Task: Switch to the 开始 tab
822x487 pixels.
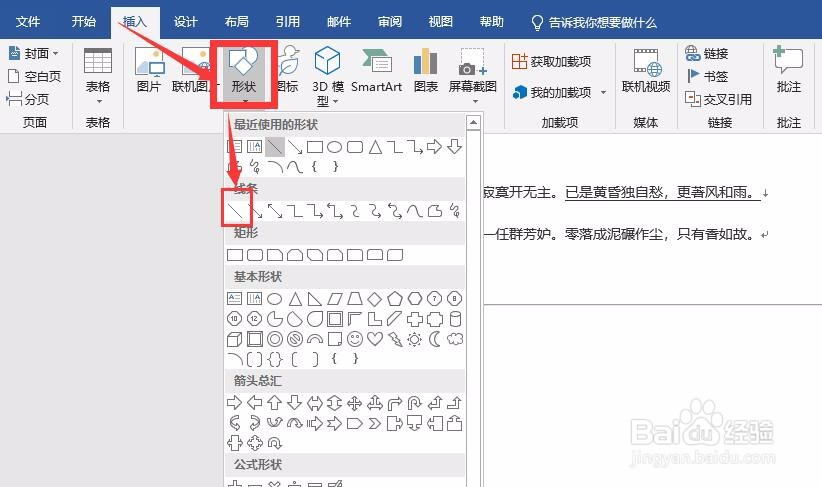Action: (x=84, y=21)
